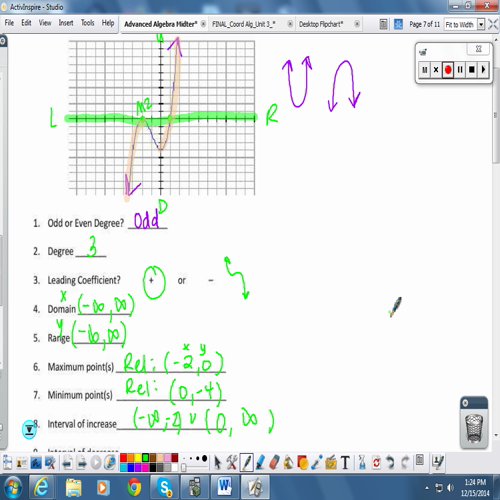The width and height of the screenshot is (500, 500).
Task: Select the Shape tool
Action: click(x=303, y=463)
